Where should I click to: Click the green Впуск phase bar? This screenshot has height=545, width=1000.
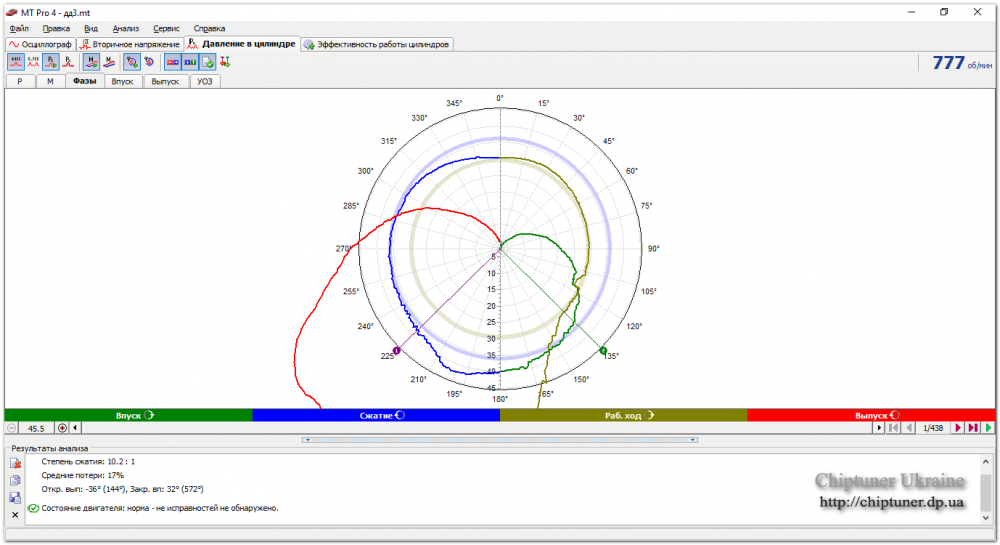[128, 415]
